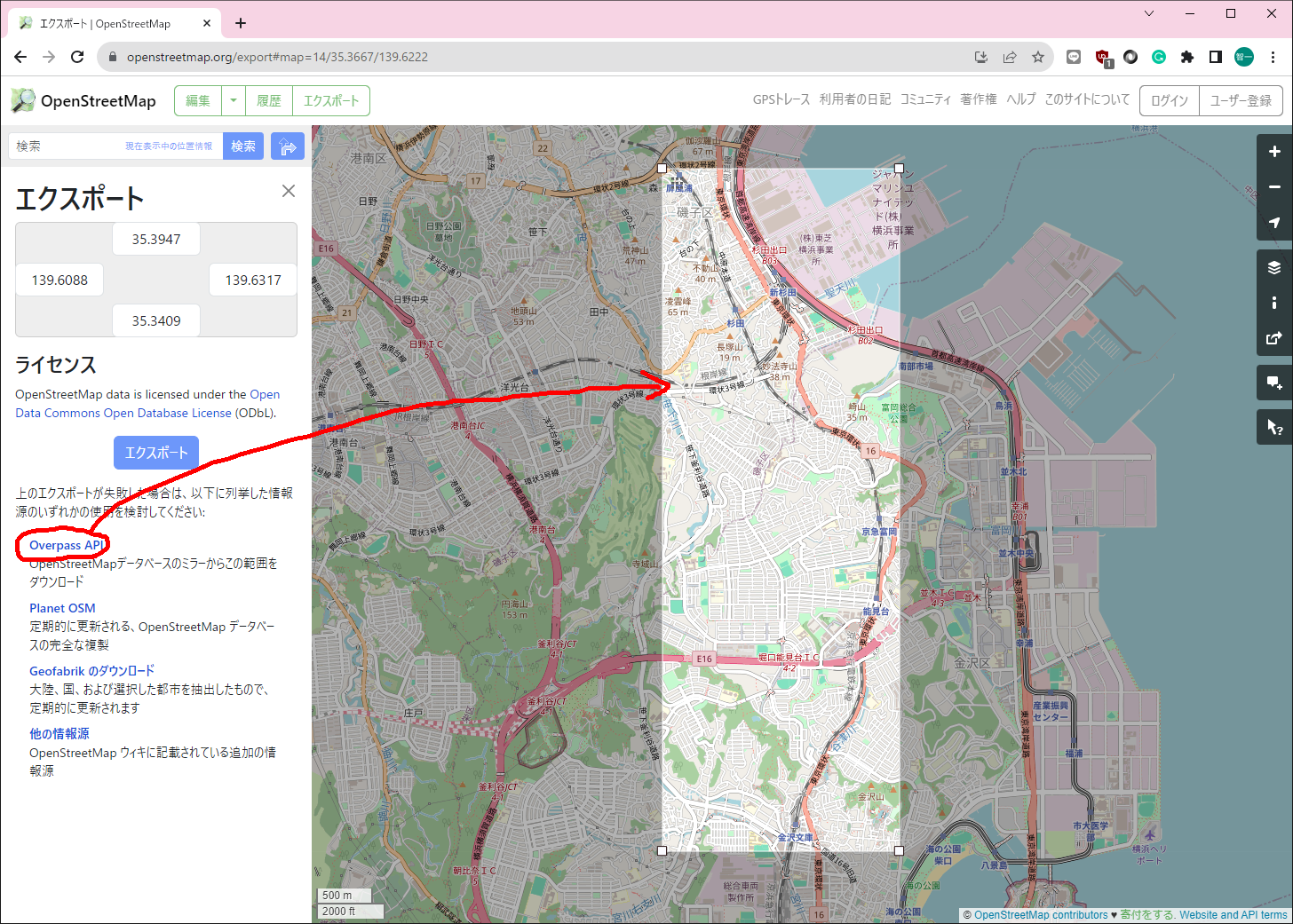This screenshot has height=924, width=1293.
Task: Close the エクスポート sidebar panel
Action: [x=289, y=191]
